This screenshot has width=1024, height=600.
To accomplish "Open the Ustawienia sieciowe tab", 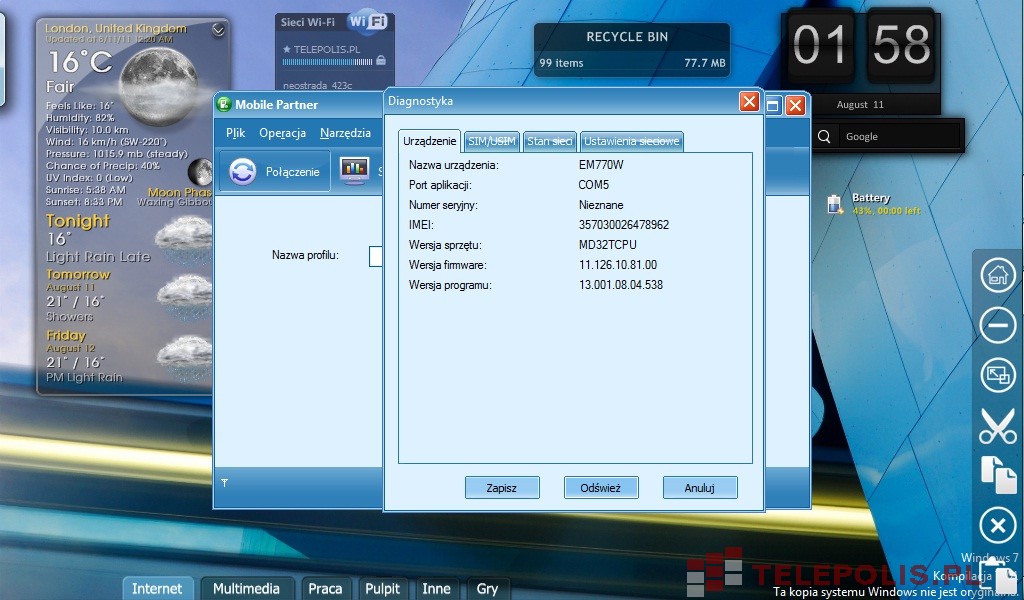I will (632, 141).
